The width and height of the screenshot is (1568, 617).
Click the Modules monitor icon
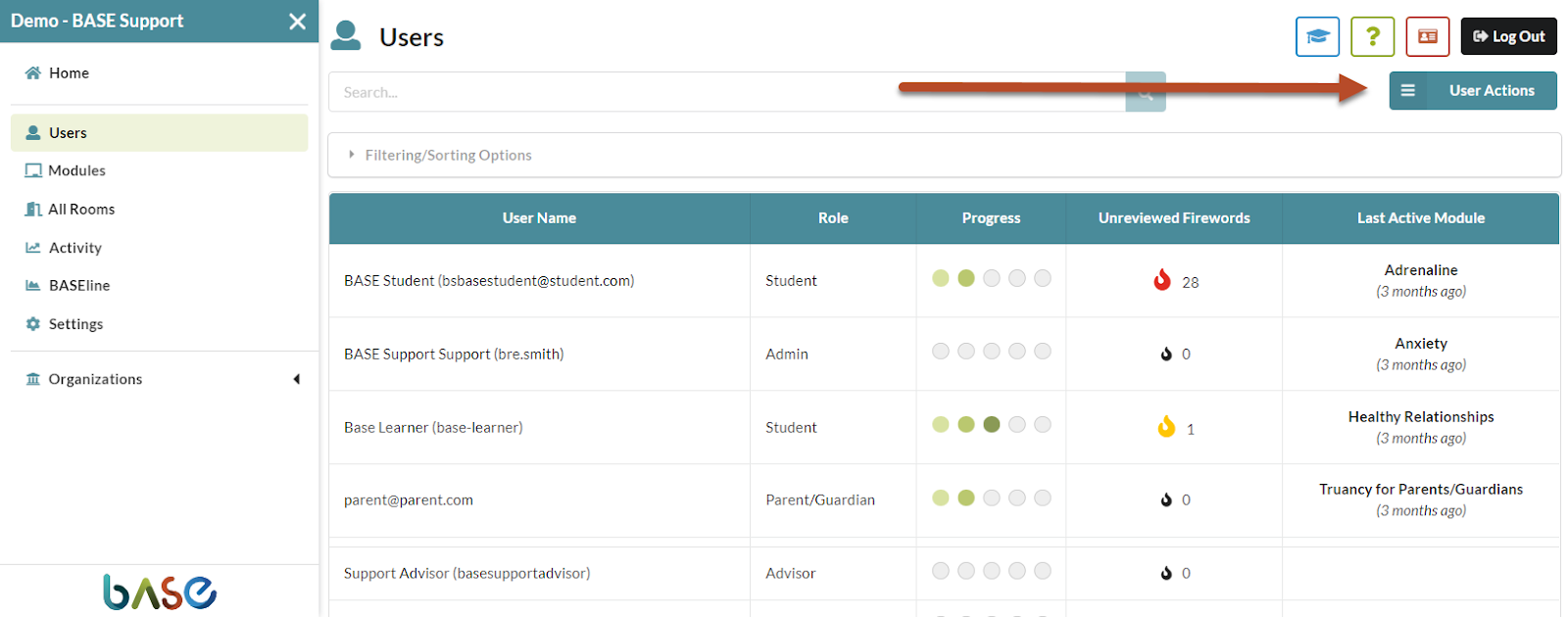tap(33, 170)
